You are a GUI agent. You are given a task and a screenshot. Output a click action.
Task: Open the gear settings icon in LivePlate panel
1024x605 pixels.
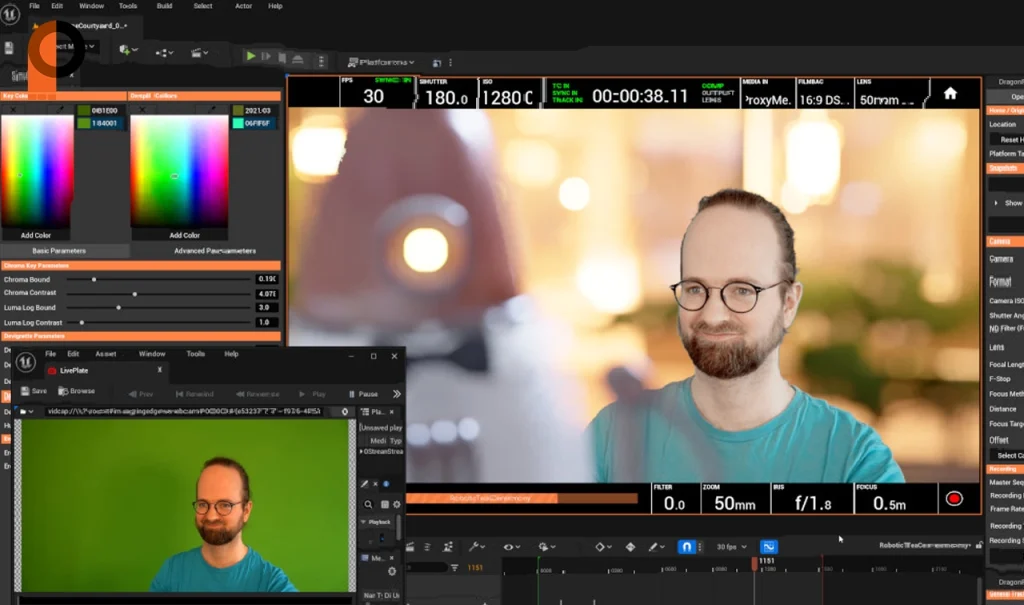tap(397, 504)
